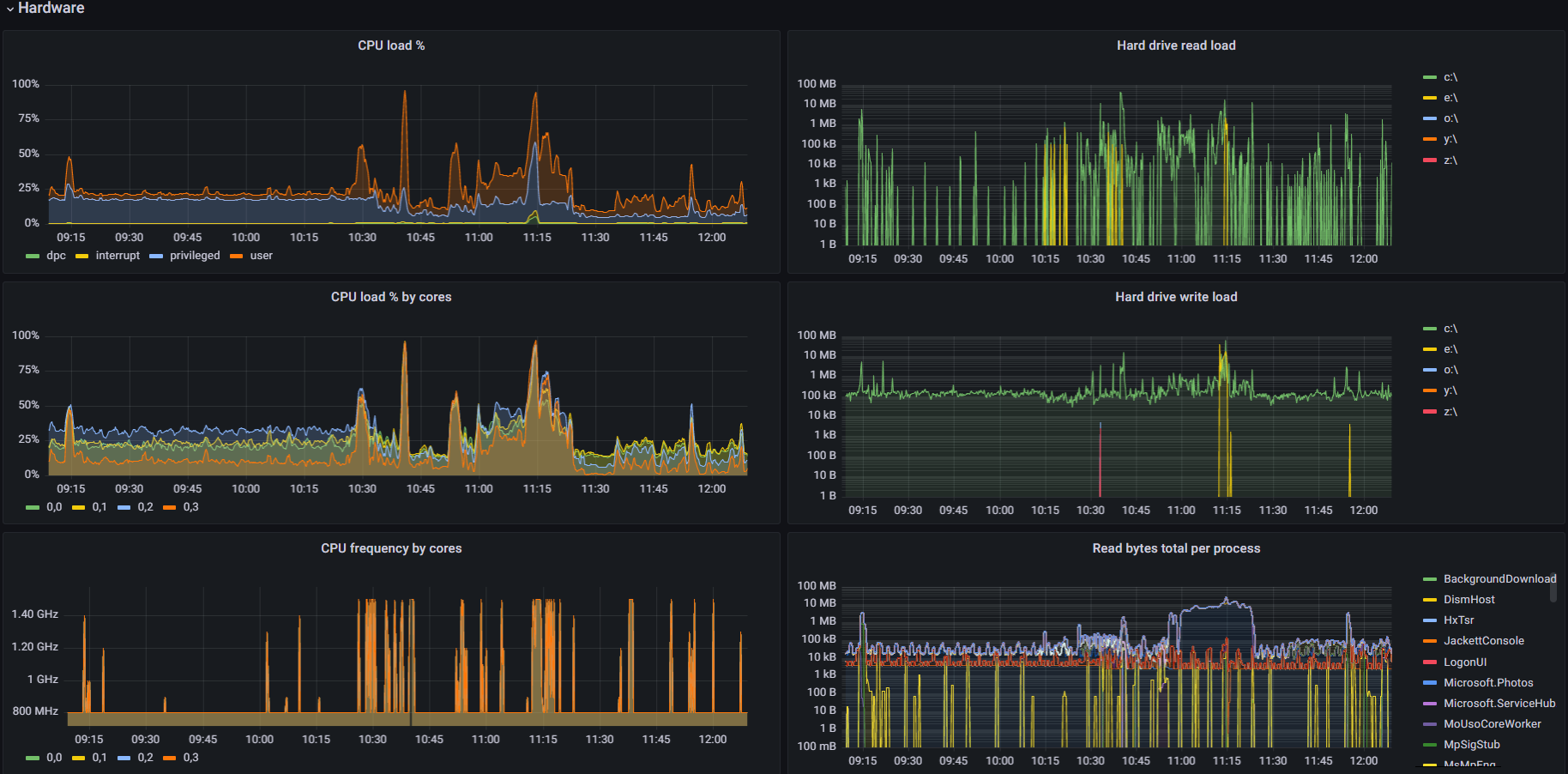Click the BackgroundDownload color swatch
Viewport: 1568px width, 774px height.
(x=1430, y=580)
